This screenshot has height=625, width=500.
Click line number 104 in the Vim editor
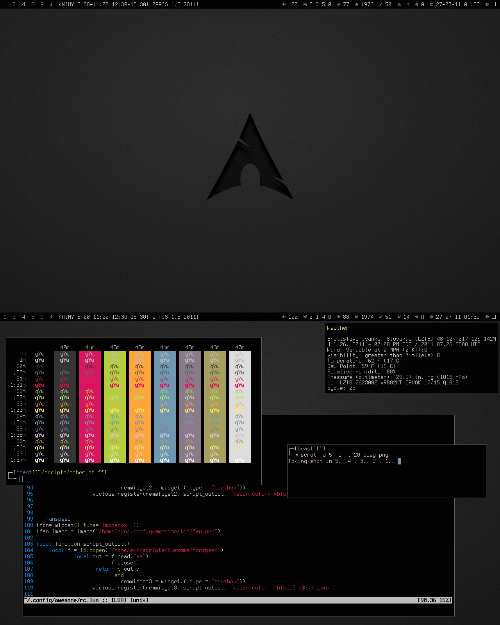[29, 550]
